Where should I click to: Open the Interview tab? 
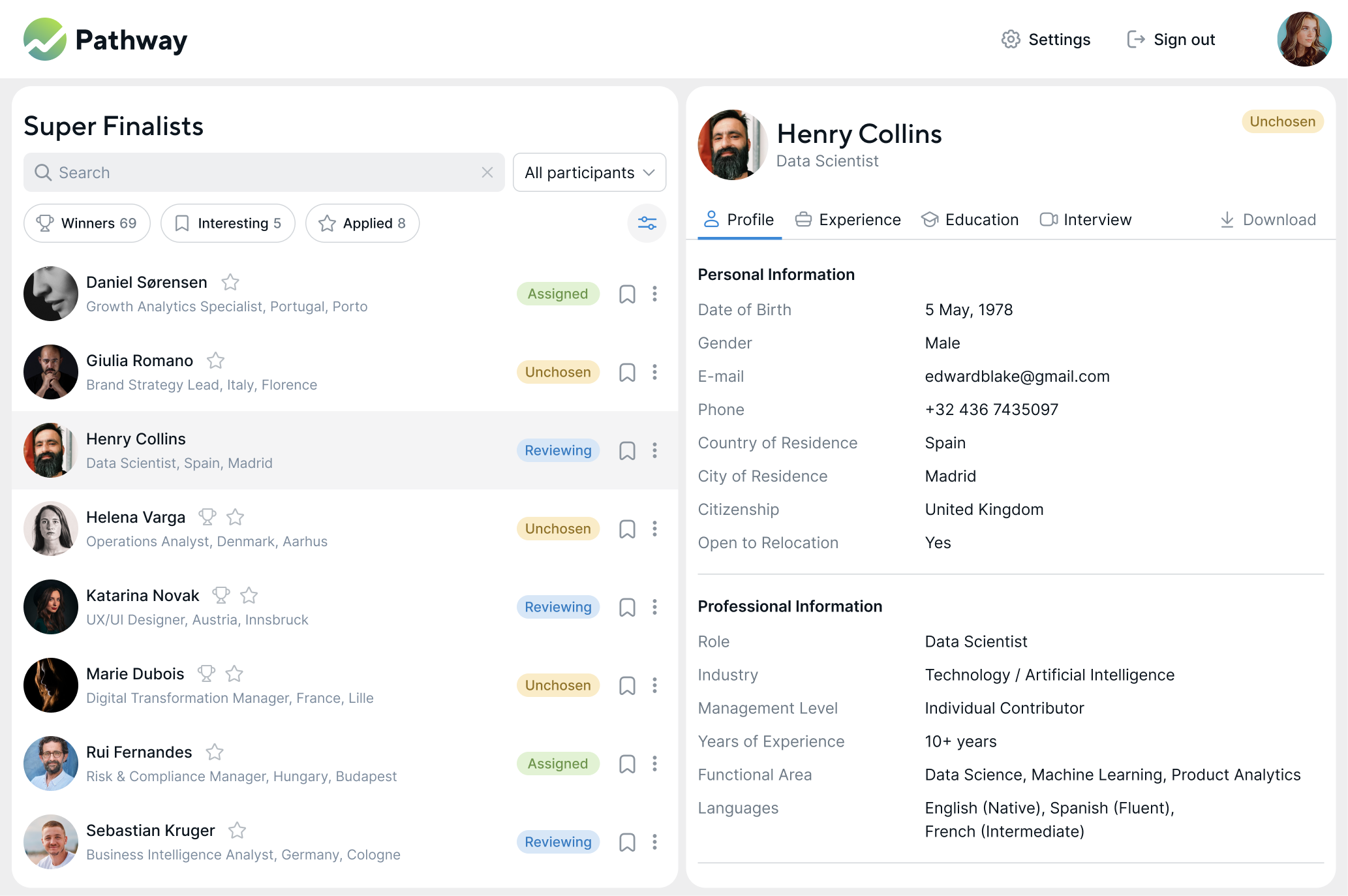[1085, 220]
